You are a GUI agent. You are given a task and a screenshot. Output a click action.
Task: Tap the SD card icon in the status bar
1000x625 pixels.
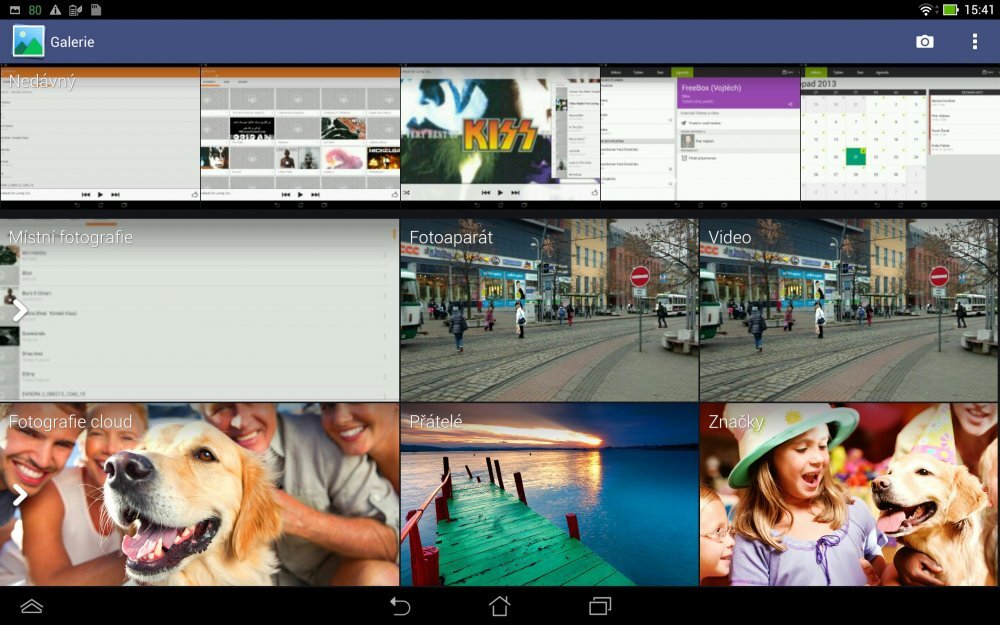pos(96,9)
